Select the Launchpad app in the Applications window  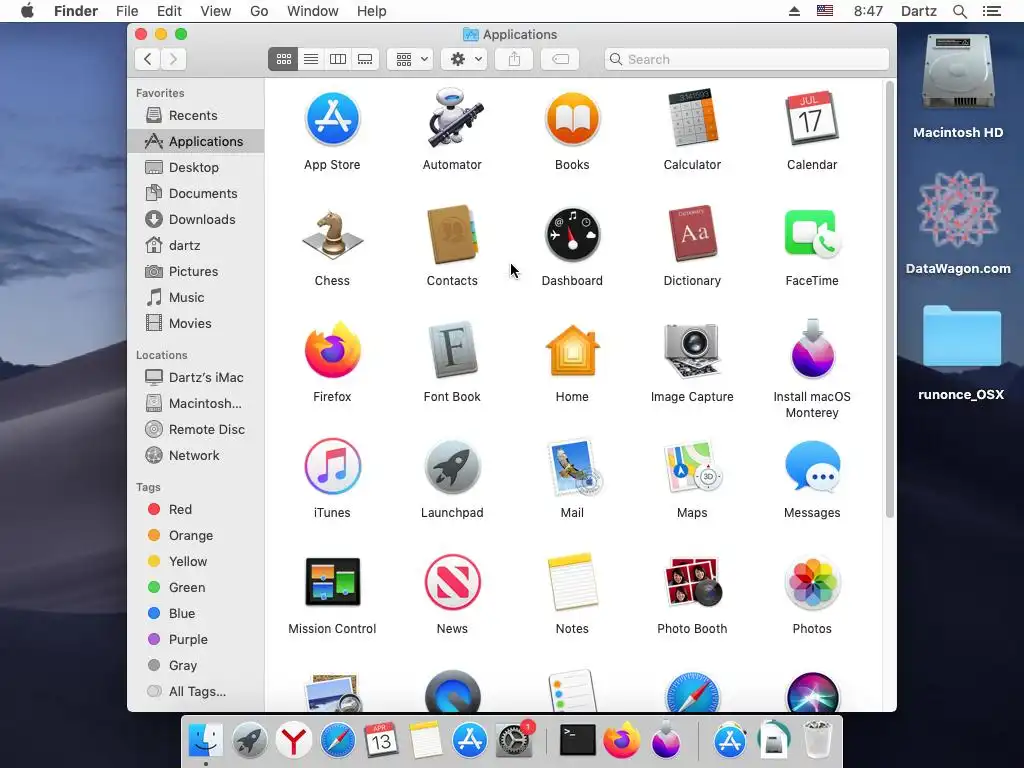(x=452, y=467)
